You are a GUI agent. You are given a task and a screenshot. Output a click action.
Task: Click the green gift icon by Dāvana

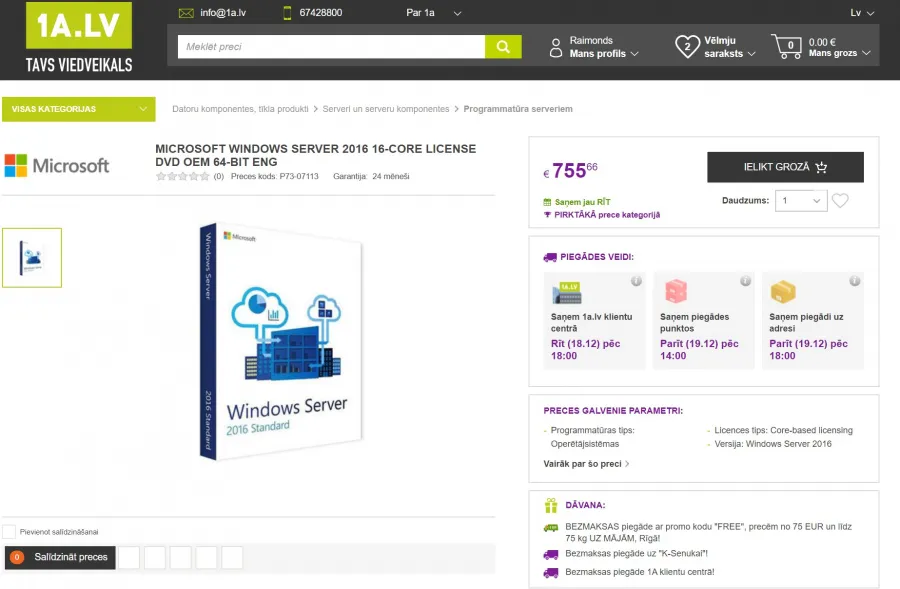click(x=551, y=505)
